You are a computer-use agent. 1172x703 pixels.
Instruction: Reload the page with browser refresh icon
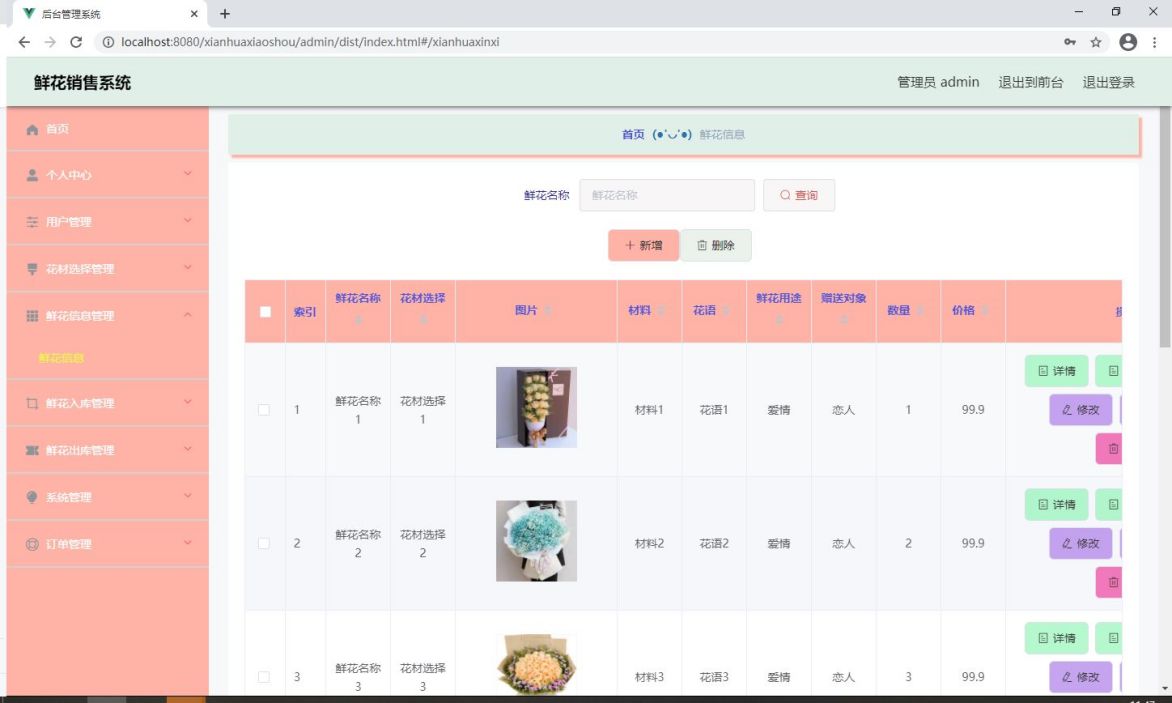click(x=75, y=42)
